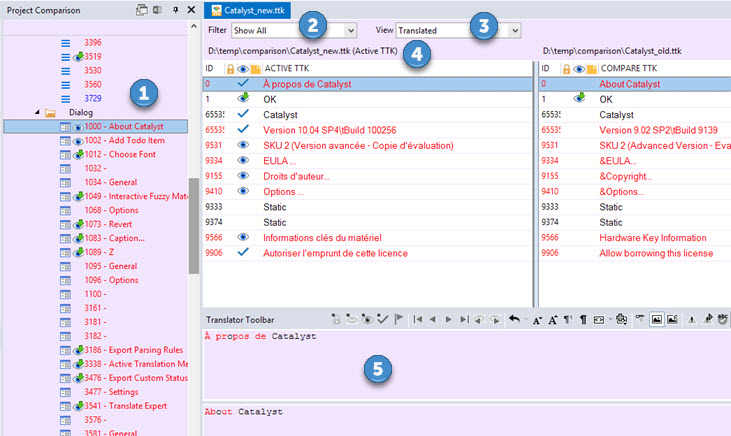Click the tree scrollbar up arrow
This screenshot has width=731, height=436.
point(194,27)
